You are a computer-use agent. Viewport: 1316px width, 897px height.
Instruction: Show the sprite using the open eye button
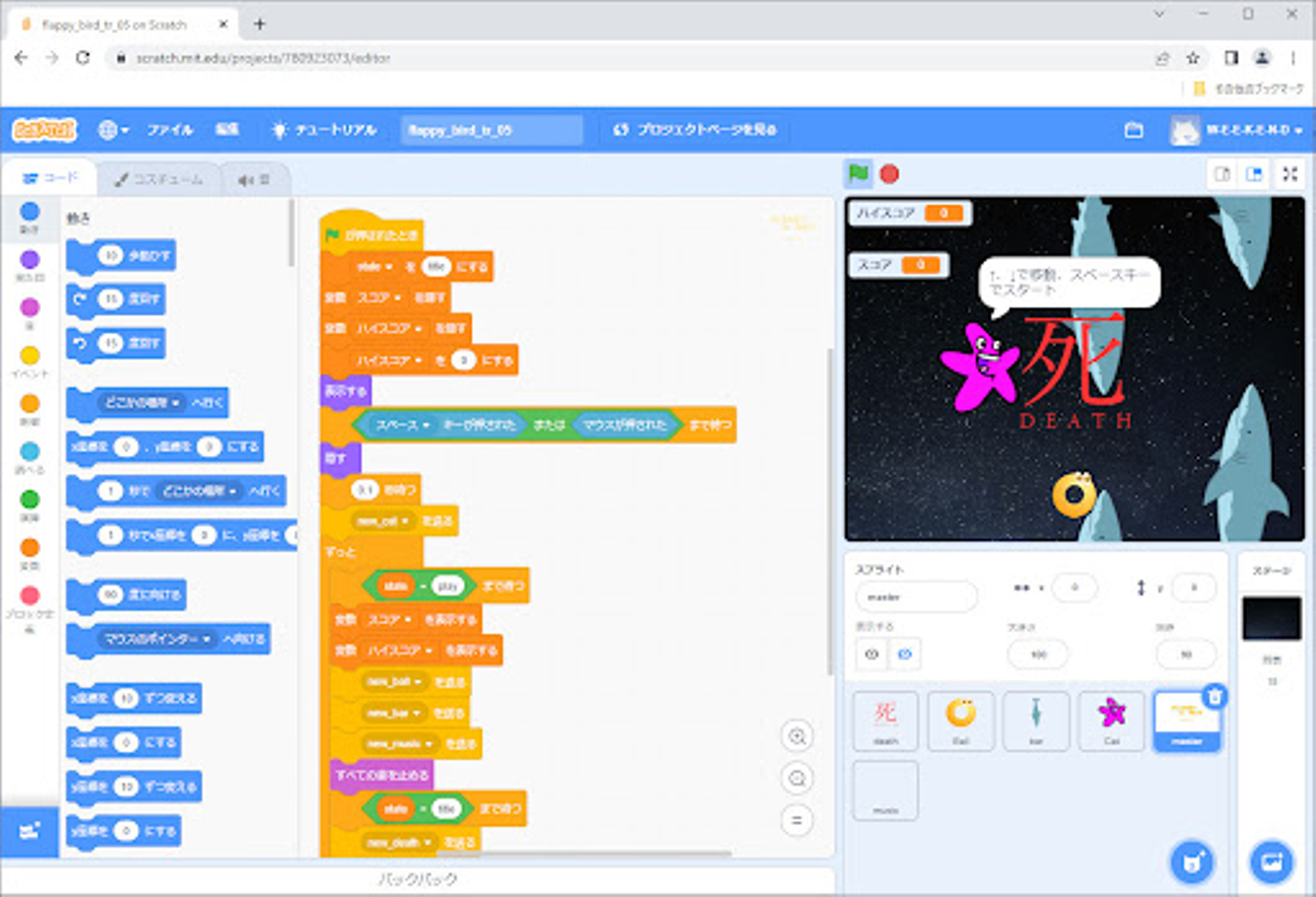(x=872, y=654)
